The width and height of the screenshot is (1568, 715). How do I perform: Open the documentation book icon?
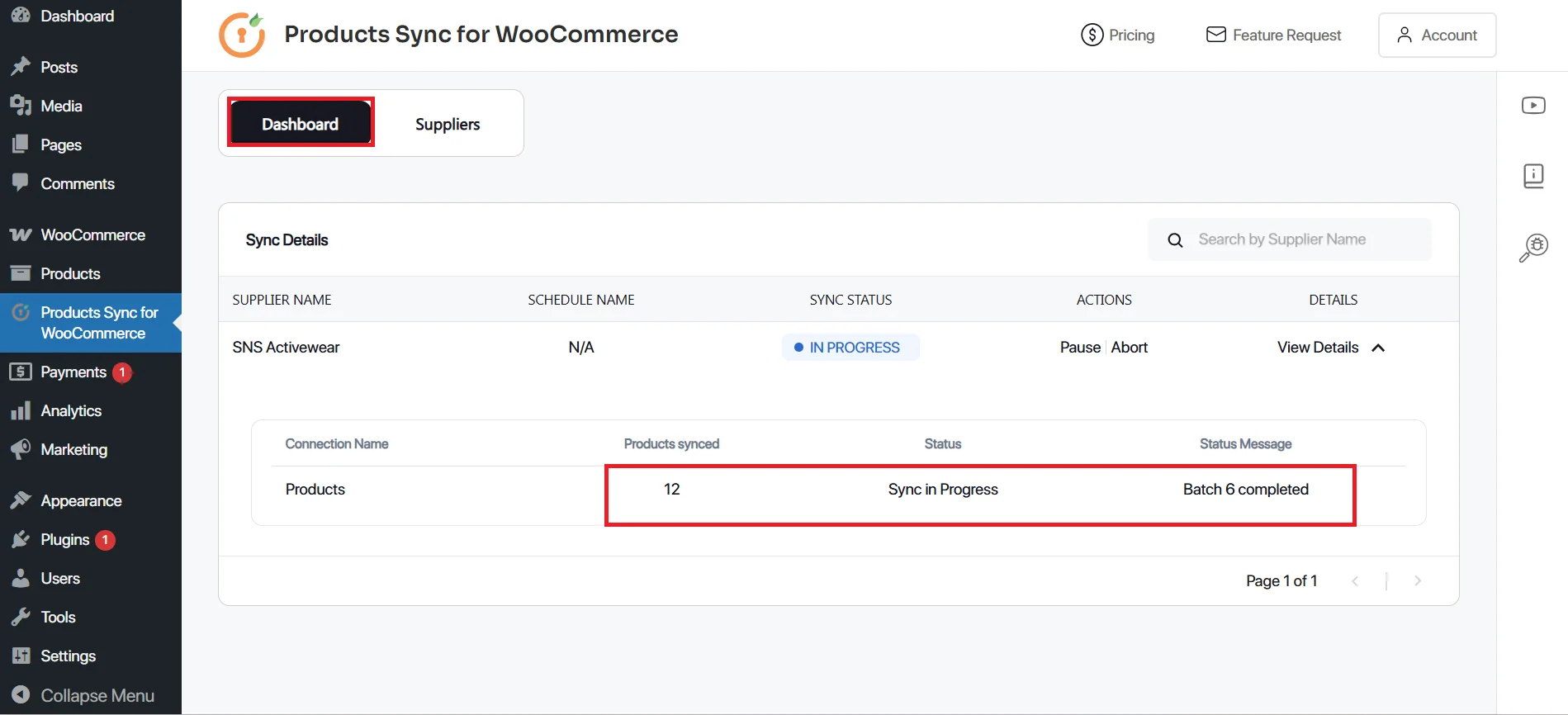[x=1533, y=176]
